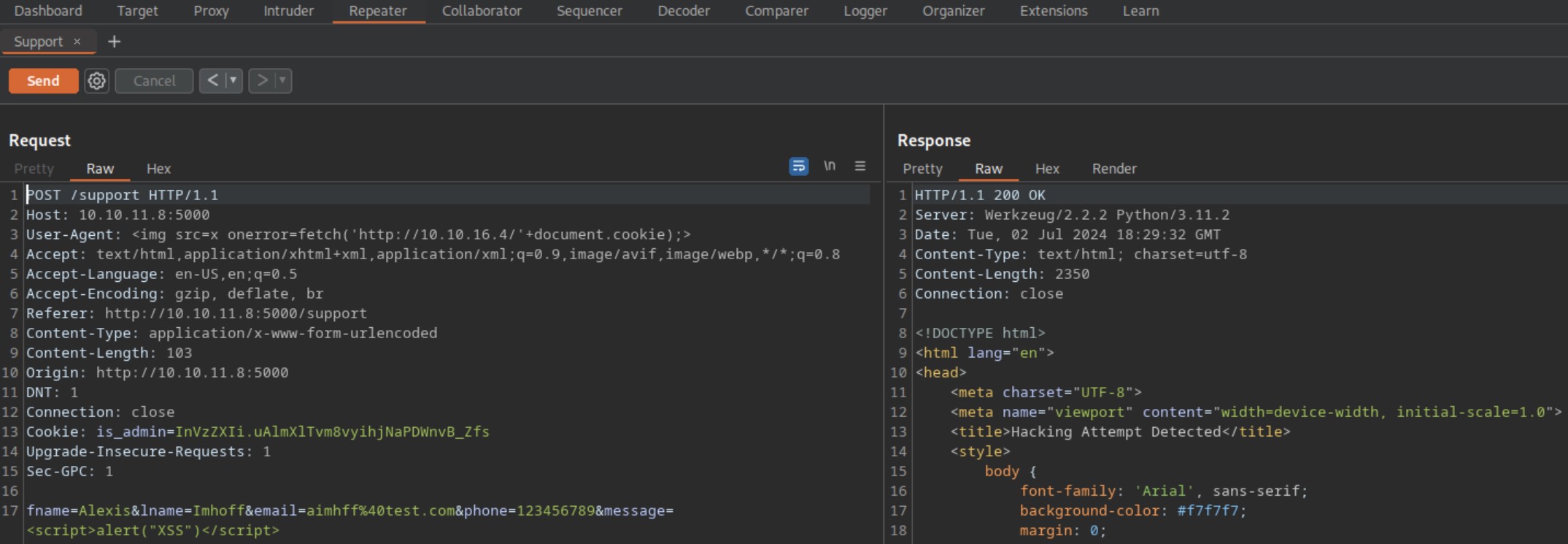Image resolution: width=1568 pixels, height=544 pixels.
Task: Open the Organizer tab
Action: [953, 11]
